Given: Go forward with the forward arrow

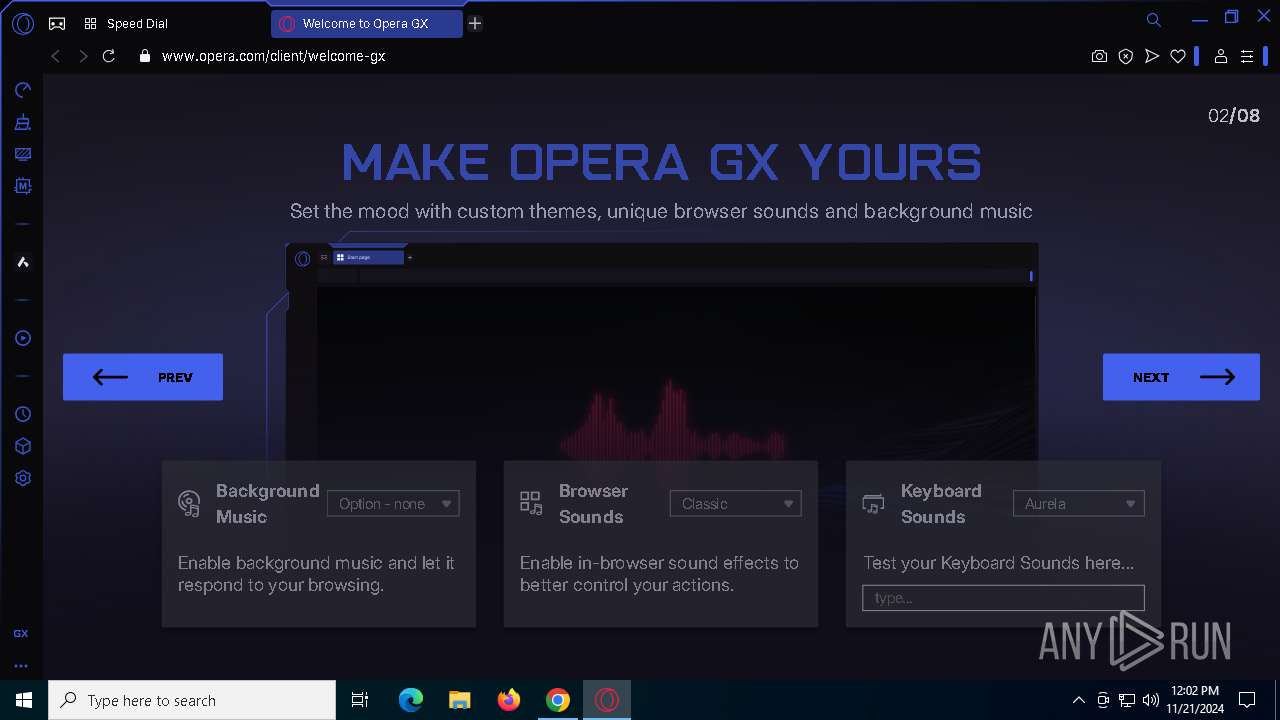Looking at the screenshot, I should [x=83, y=56].
